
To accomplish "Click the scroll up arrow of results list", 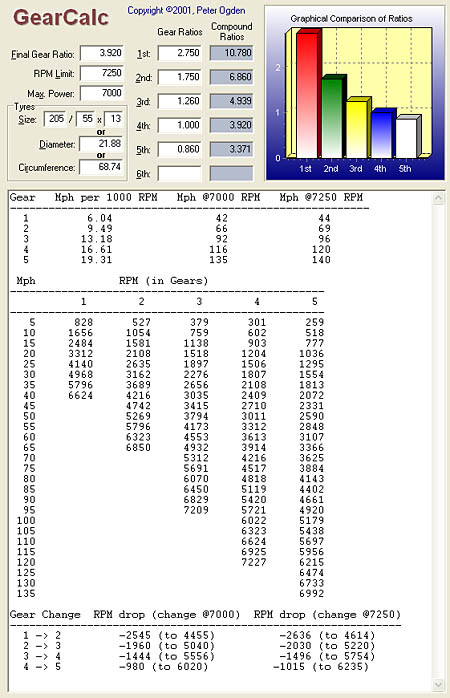I will pyautogui.click(x=438, y=198).
